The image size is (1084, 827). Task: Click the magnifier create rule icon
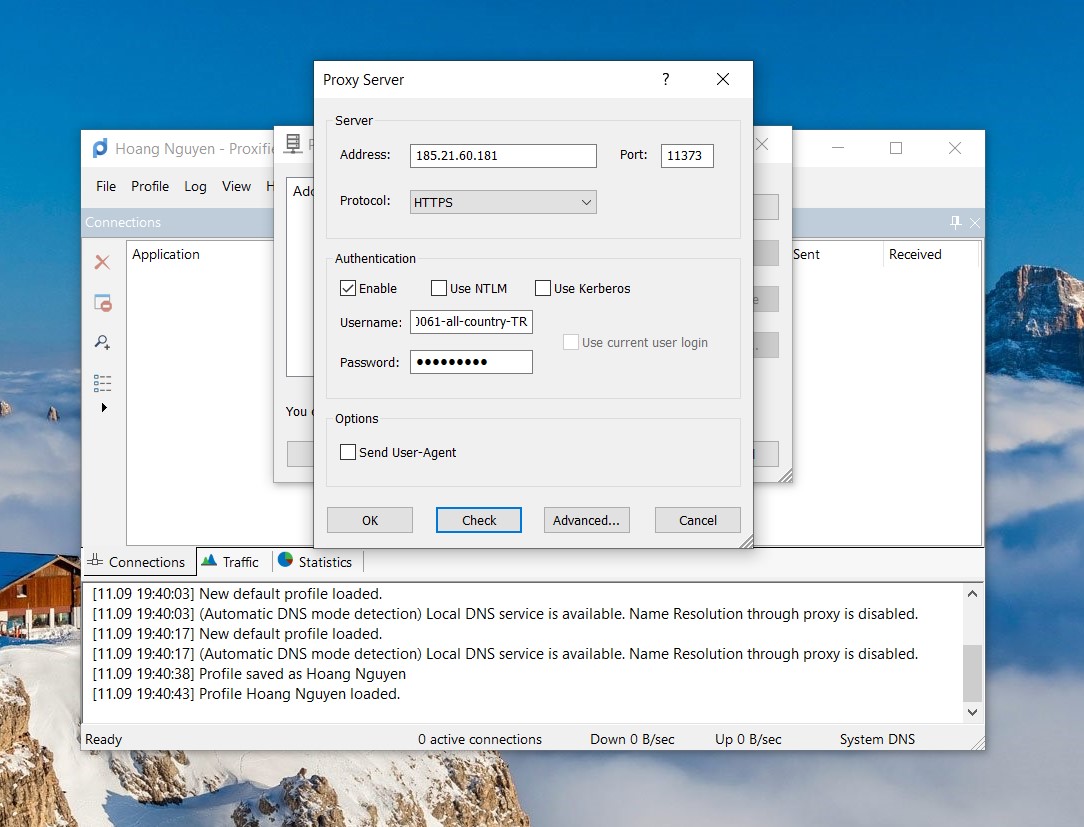pyautogui.click(x=102, y=342)
